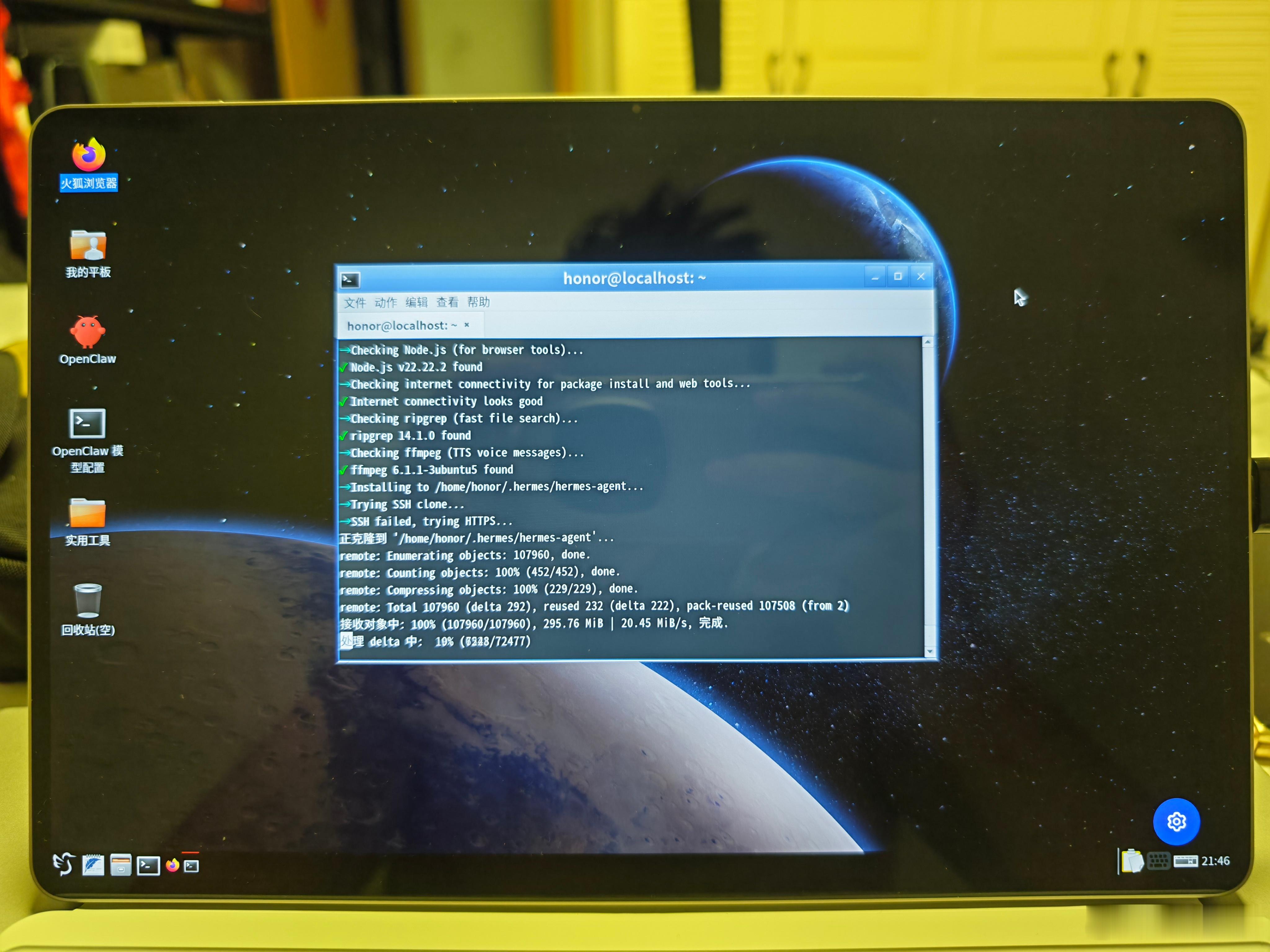Image resolution: width=1270 pixels, height=952 pixels.
Task: Tap the blue floating settings gear button
Action: pos(1176,822)
